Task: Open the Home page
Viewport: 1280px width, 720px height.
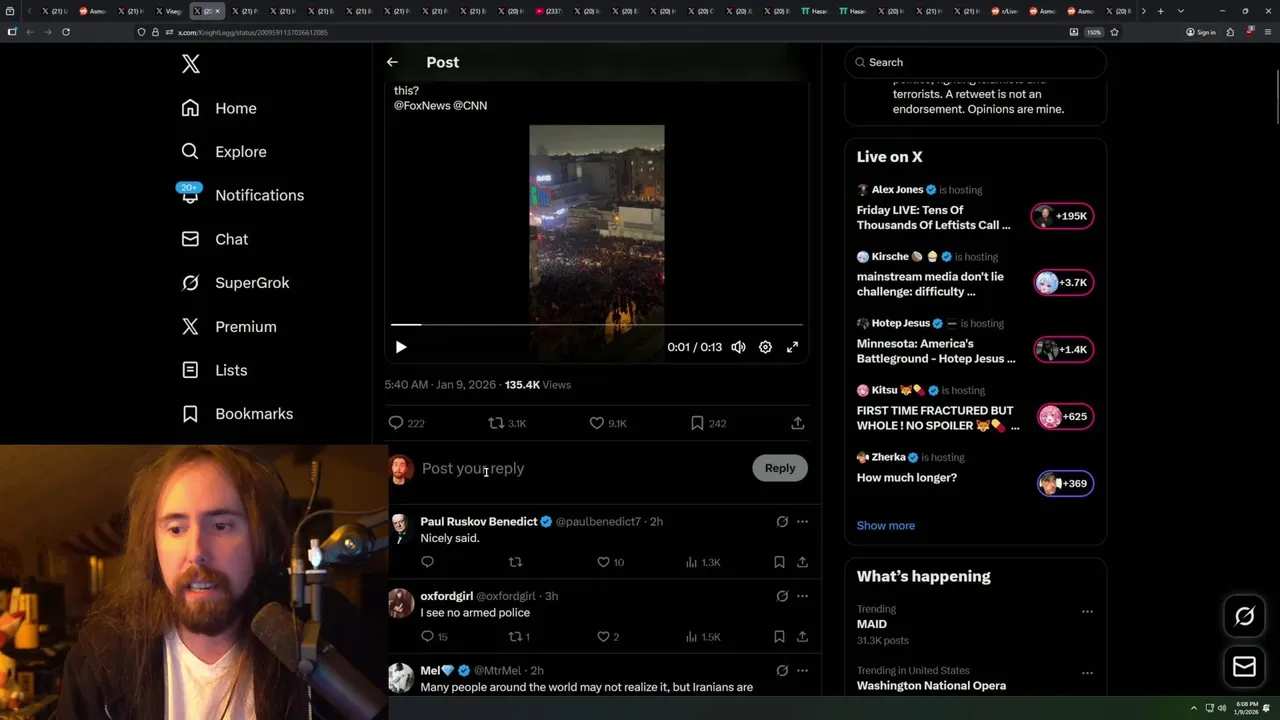Action: (x=219, y=108)
